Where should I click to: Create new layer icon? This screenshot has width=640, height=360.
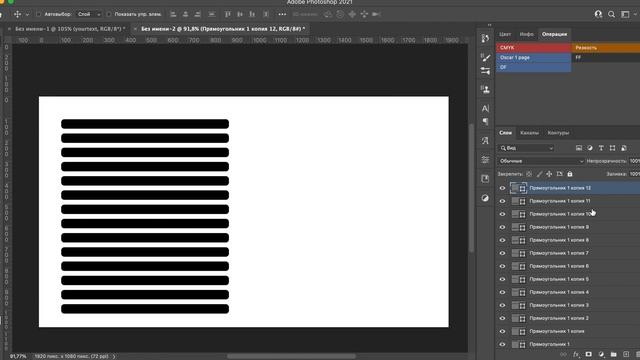626,354
